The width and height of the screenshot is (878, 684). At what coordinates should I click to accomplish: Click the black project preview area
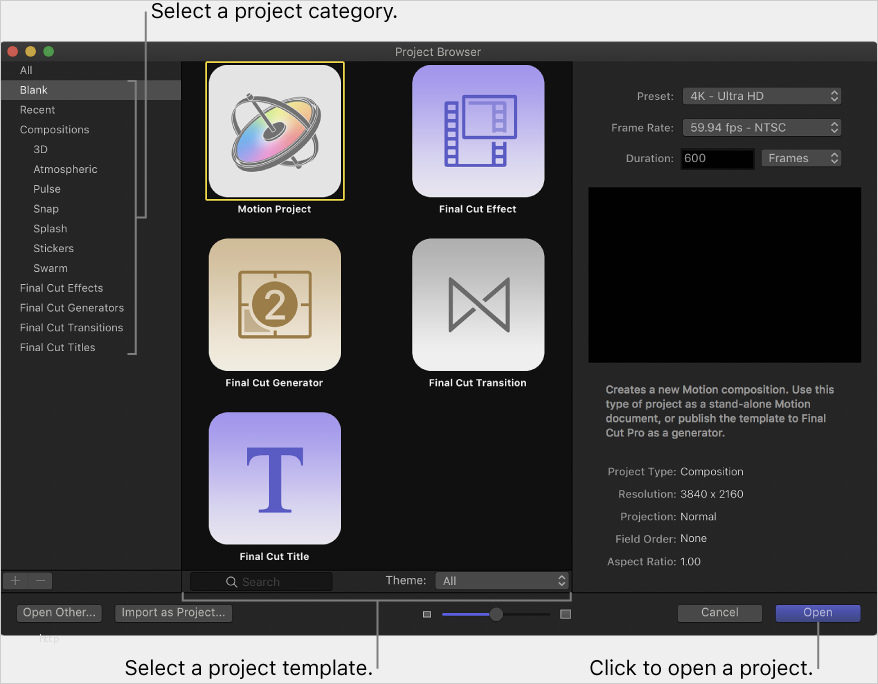point(725,275)
